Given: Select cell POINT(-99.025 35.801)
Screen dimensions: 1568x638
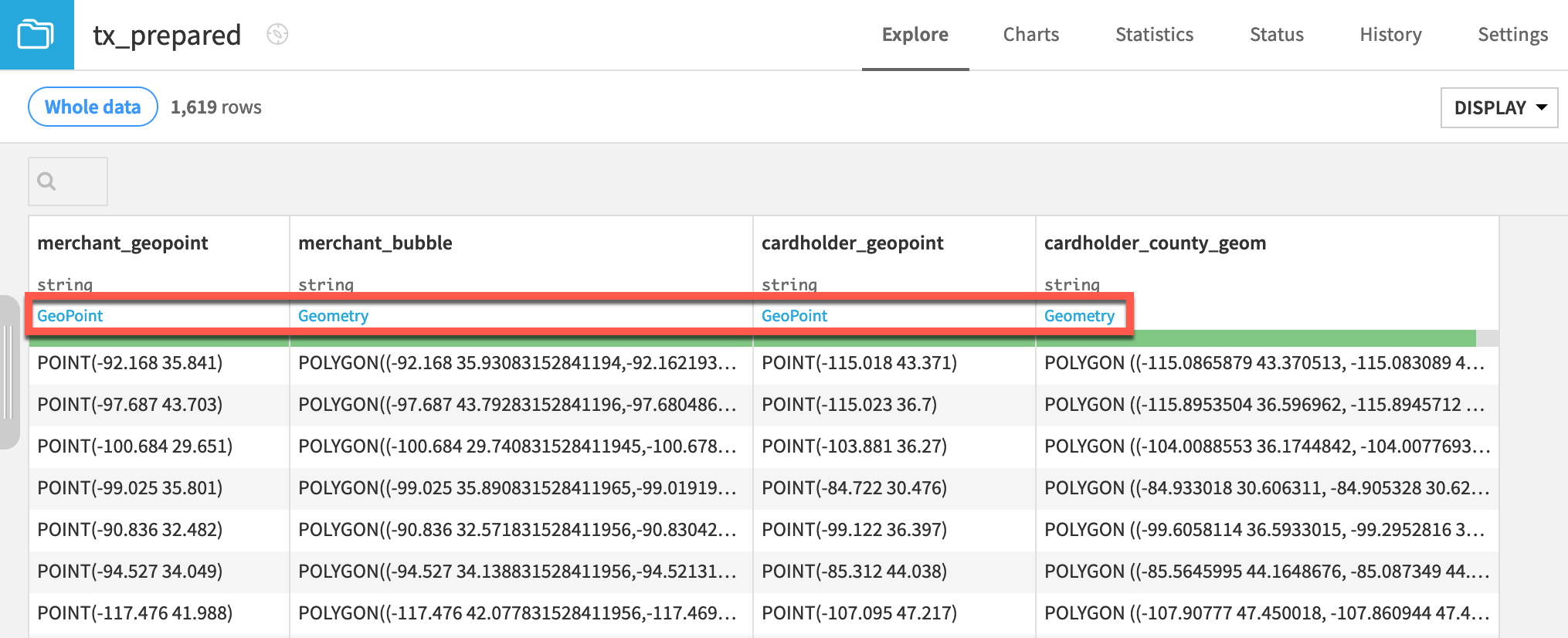Looking at the screenshot, I should 159,488.
